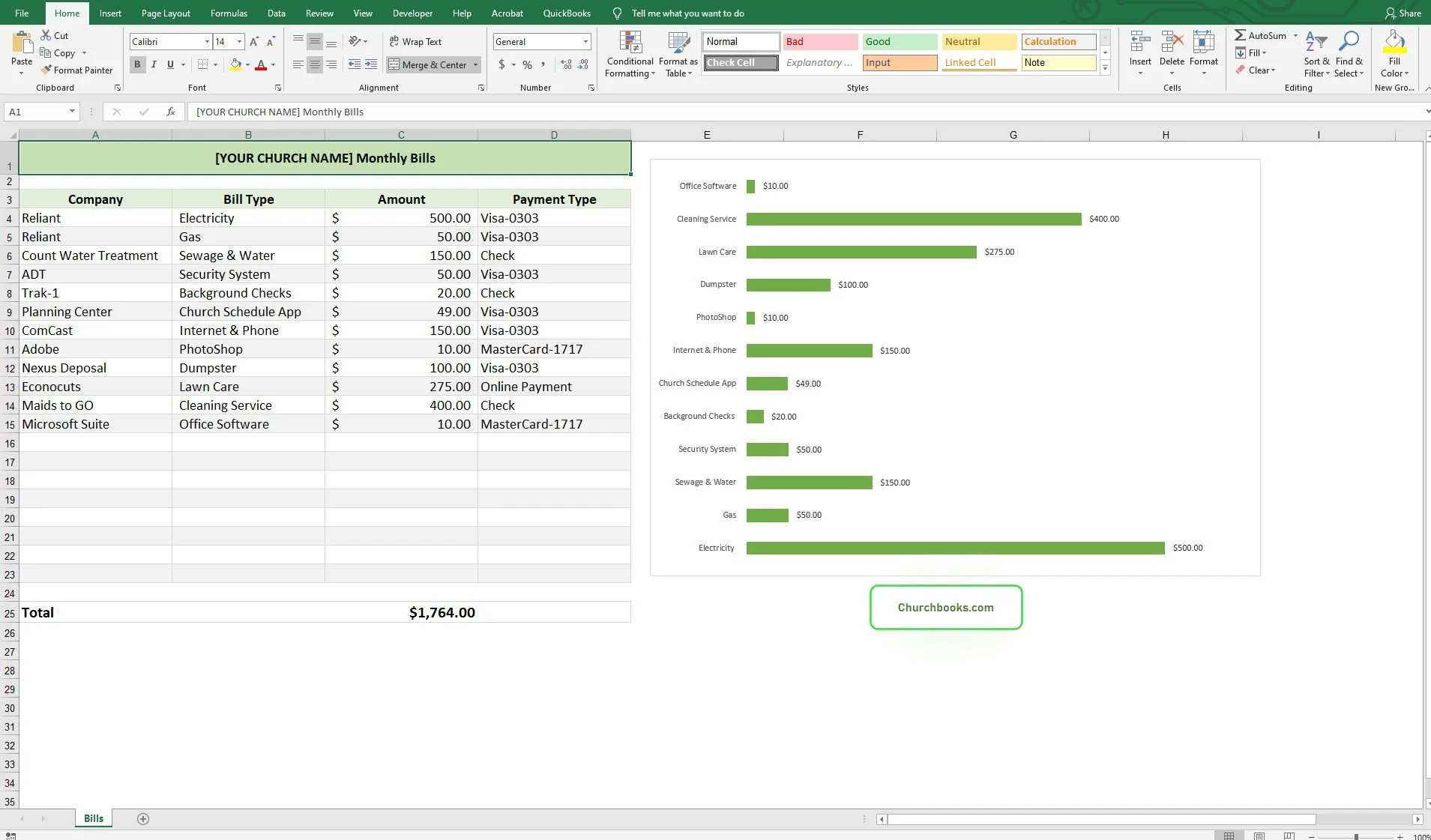
Task: Select the red font color swatch
Action: (262, 64)
